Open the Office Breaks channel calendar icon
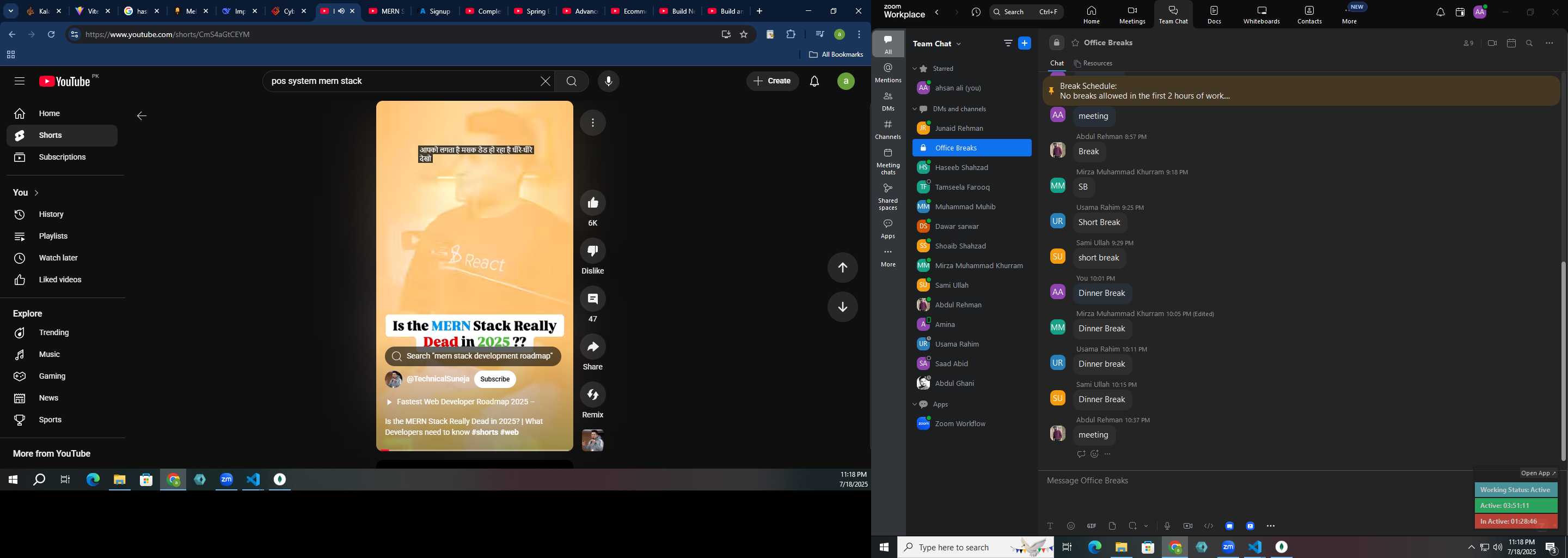1568x558 pixels. point(1511,43)
